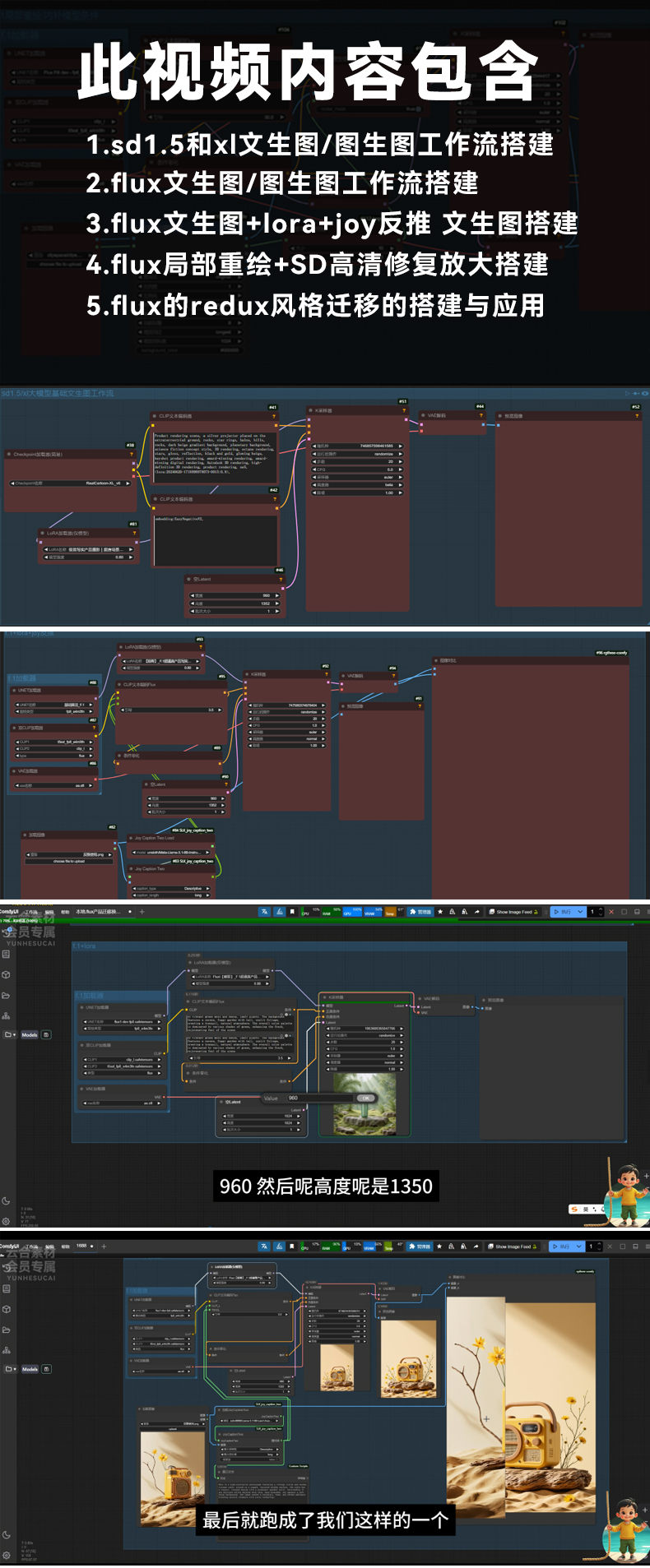Open caption_length long dropdown in Joy Caption Two node

point(171,895)
